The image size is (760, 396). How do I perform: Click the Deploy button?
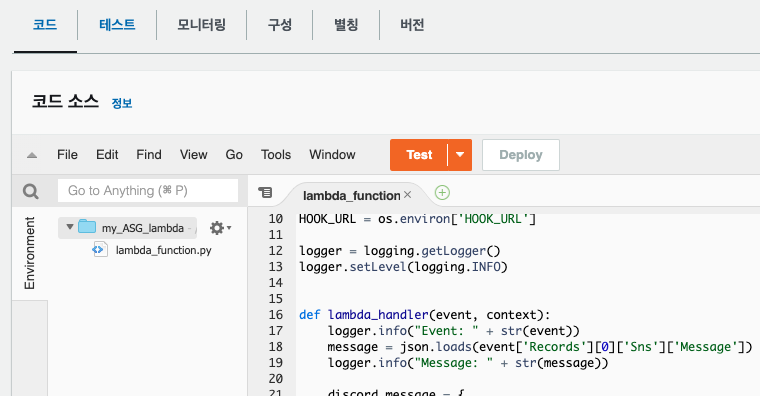point(521,155)
